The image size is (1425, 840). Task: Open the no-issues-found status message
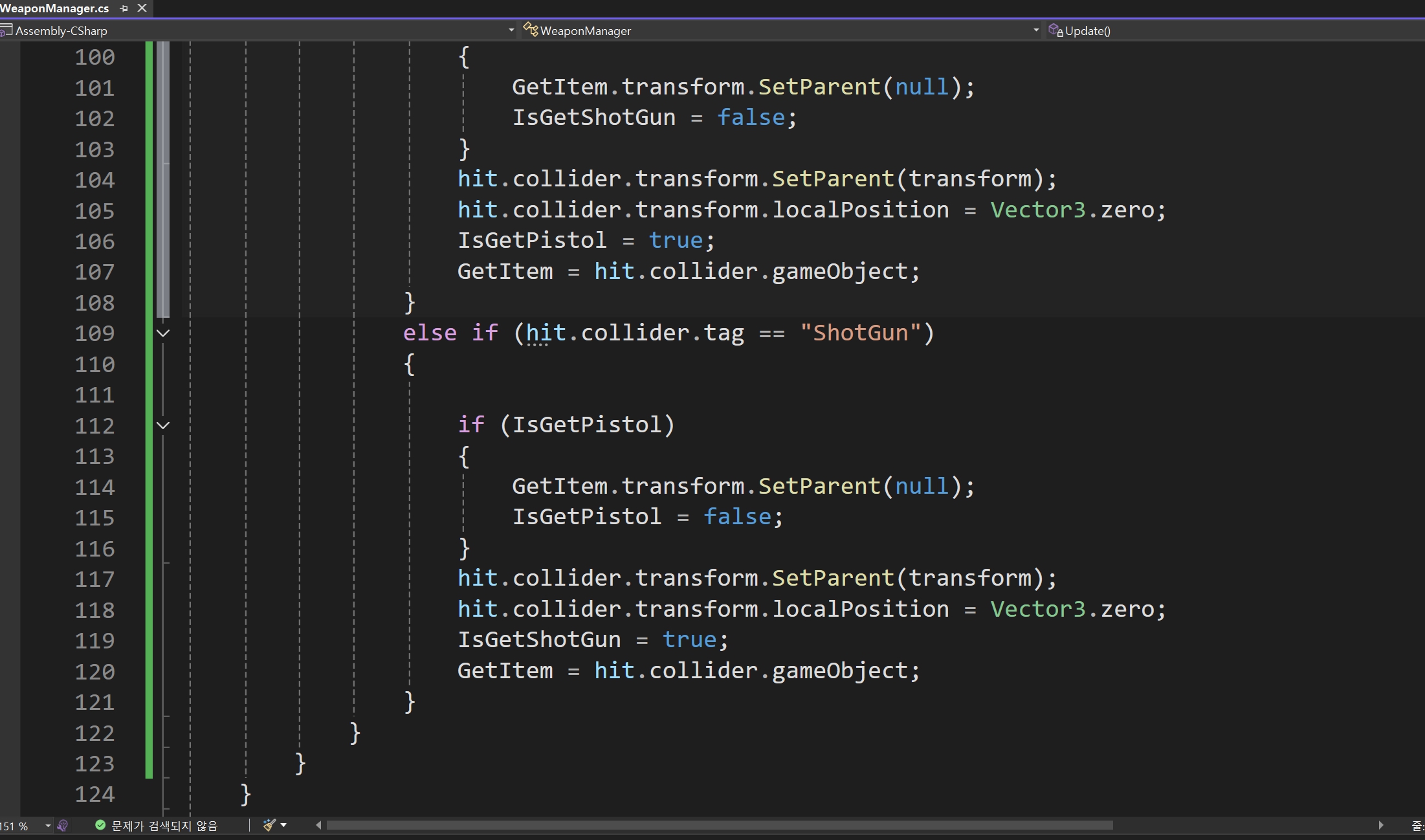pyautogui.click(x=164, y=826)
